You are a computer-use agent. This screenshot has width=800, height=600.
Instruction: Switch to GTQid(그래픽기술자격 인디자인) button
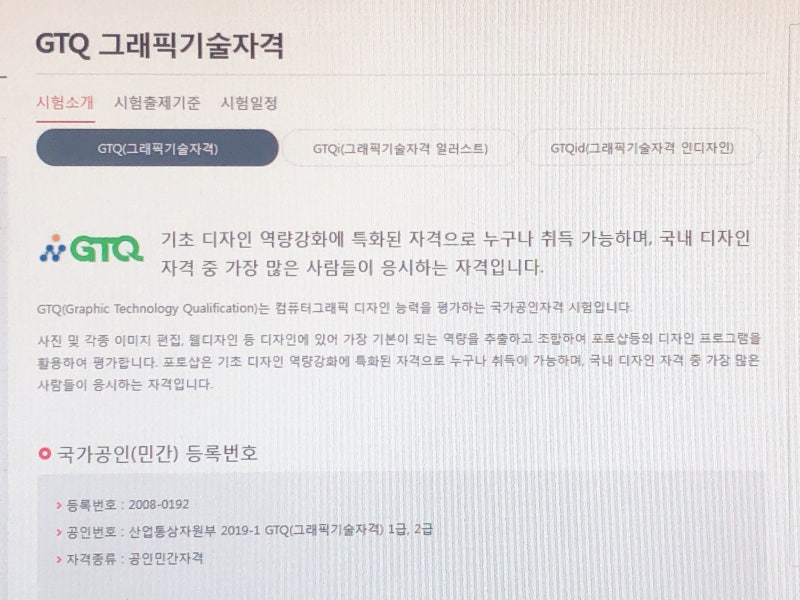tap(642, 148)
